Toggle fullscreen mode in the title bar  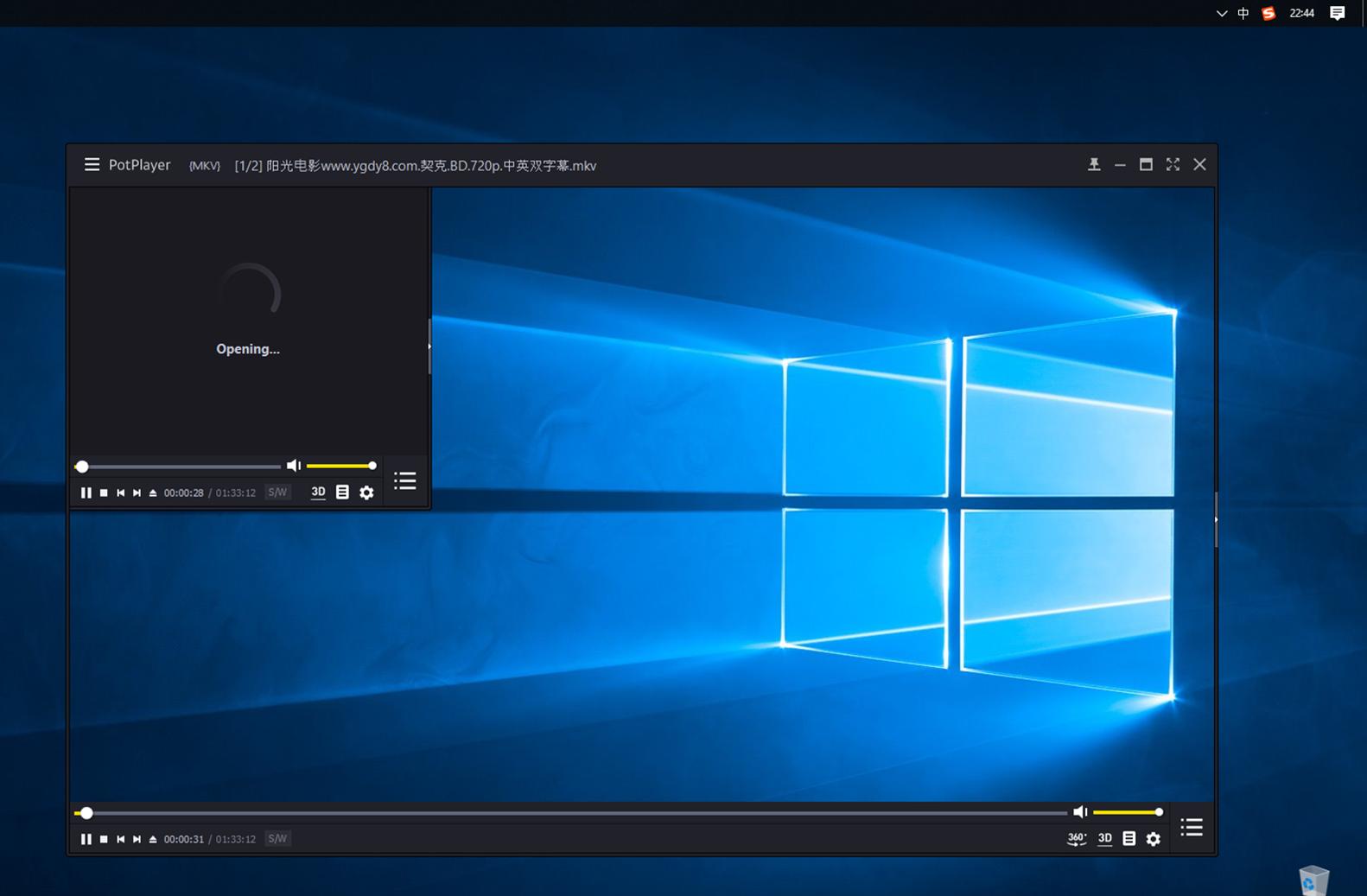[x=1172, y=164]
